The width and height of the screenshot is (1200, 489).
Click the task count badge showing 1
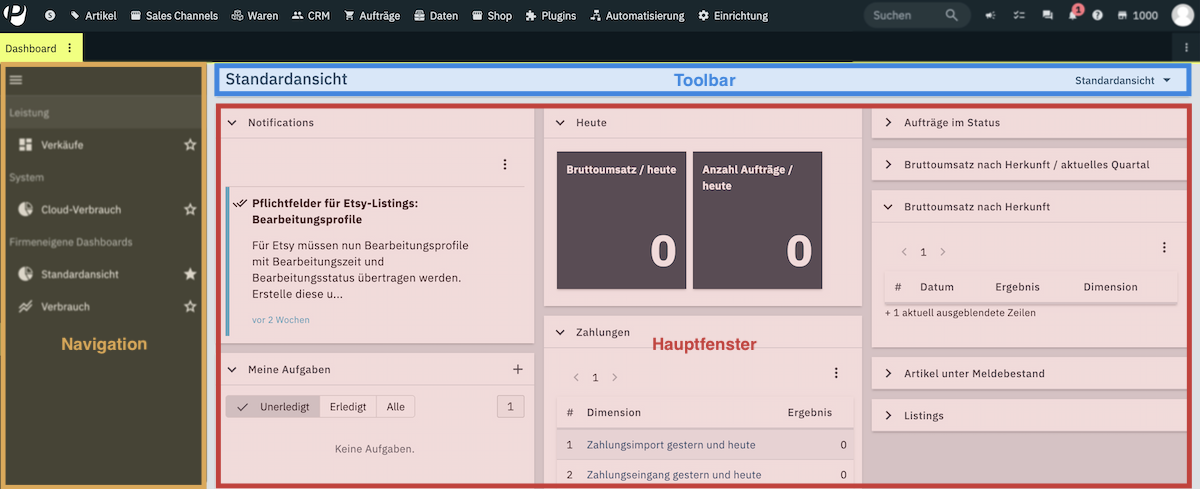pyautogui.click(x=510, y=407)
